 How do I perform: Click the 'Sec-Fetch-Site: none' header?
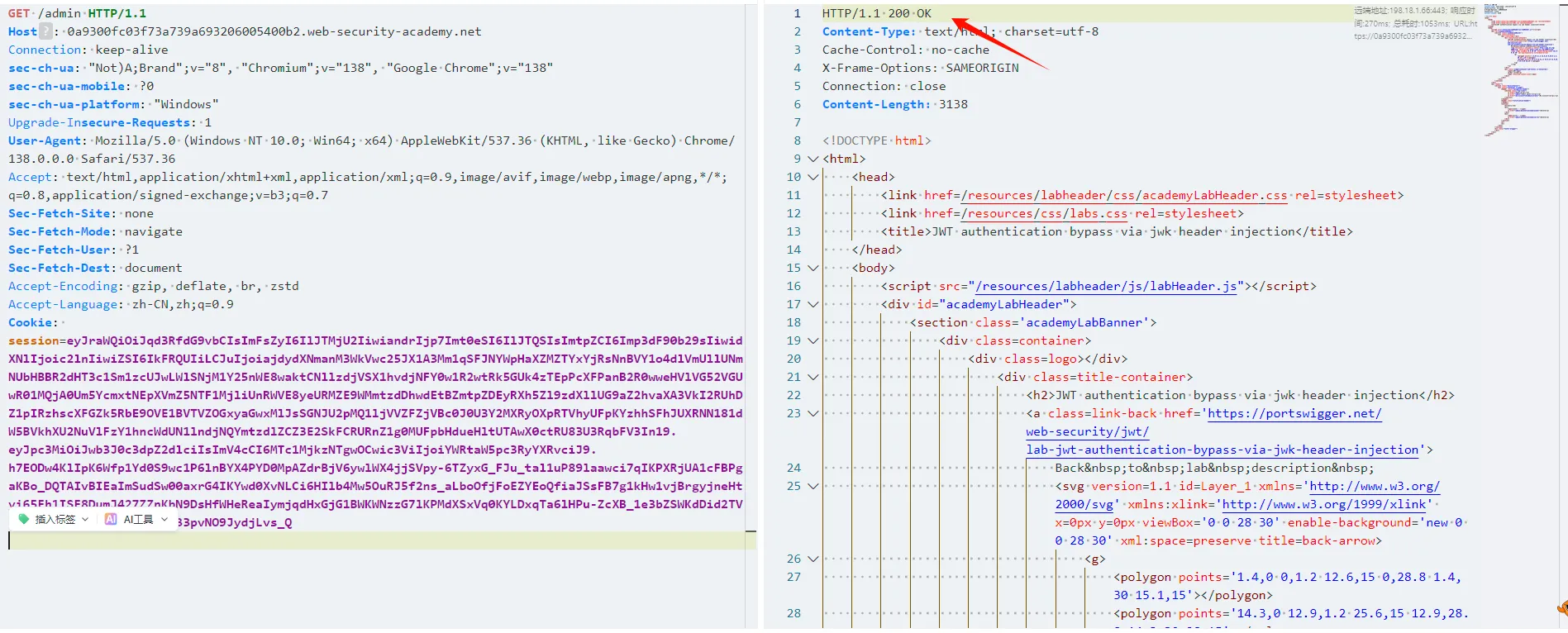pos(81,213)
